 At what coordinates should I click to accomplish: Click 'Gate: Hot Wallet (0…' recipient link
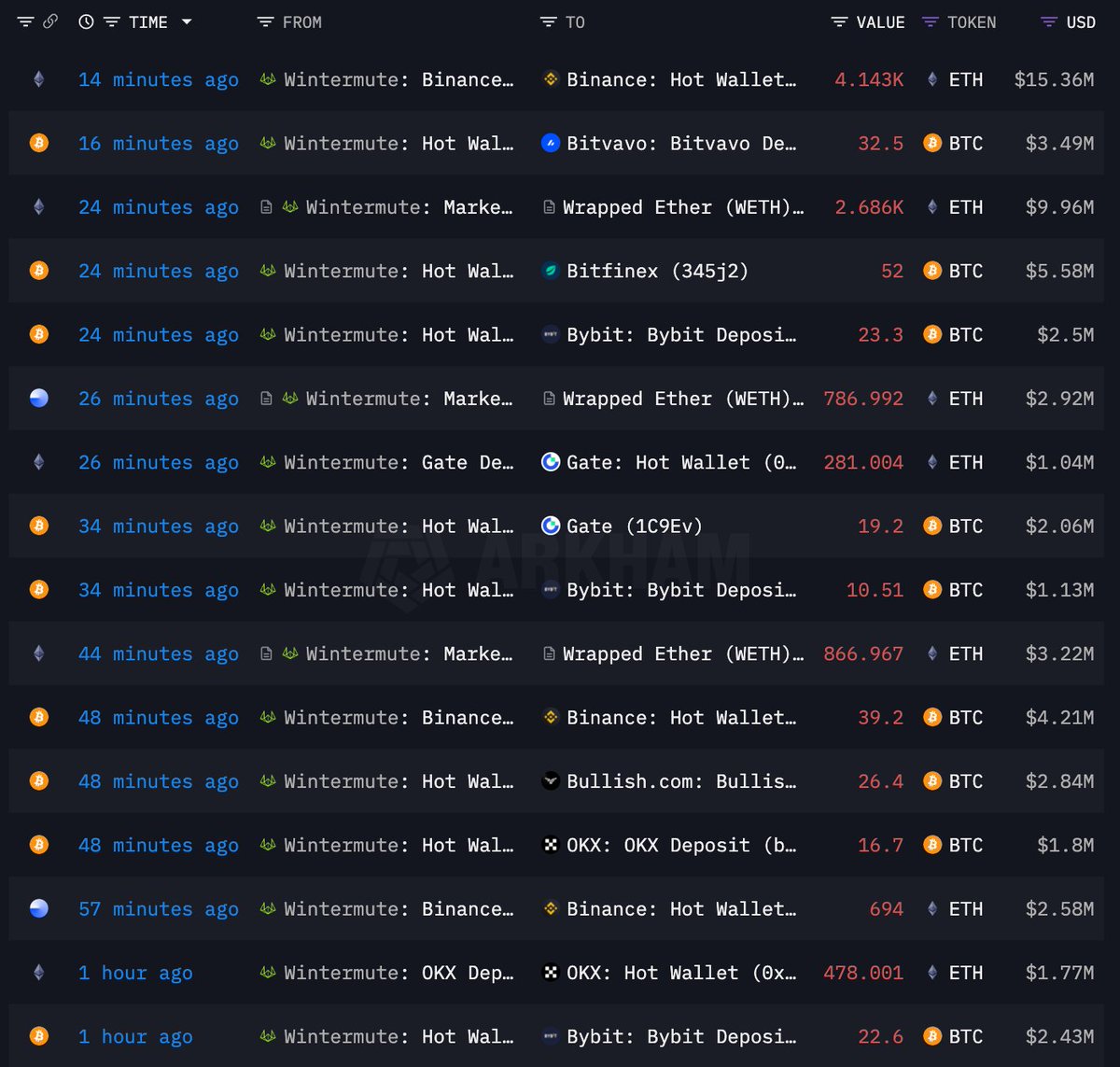click(x=681, y=462)
